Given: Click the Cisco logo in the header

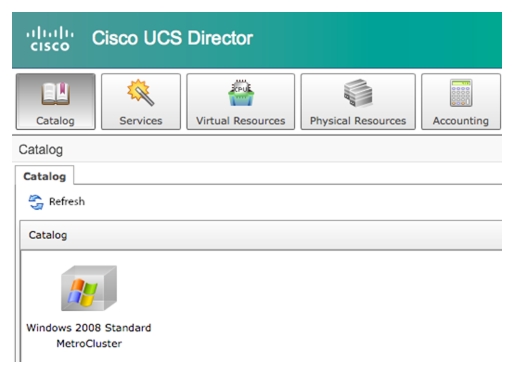Looking at the screenshot, I should click(x=50, y=39).
